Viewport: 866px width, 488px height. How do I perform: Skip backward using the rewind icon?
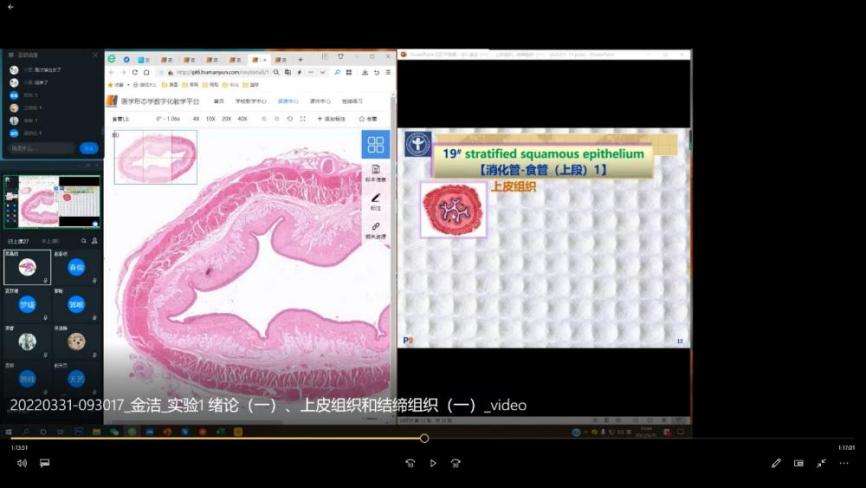coord(410,463)
